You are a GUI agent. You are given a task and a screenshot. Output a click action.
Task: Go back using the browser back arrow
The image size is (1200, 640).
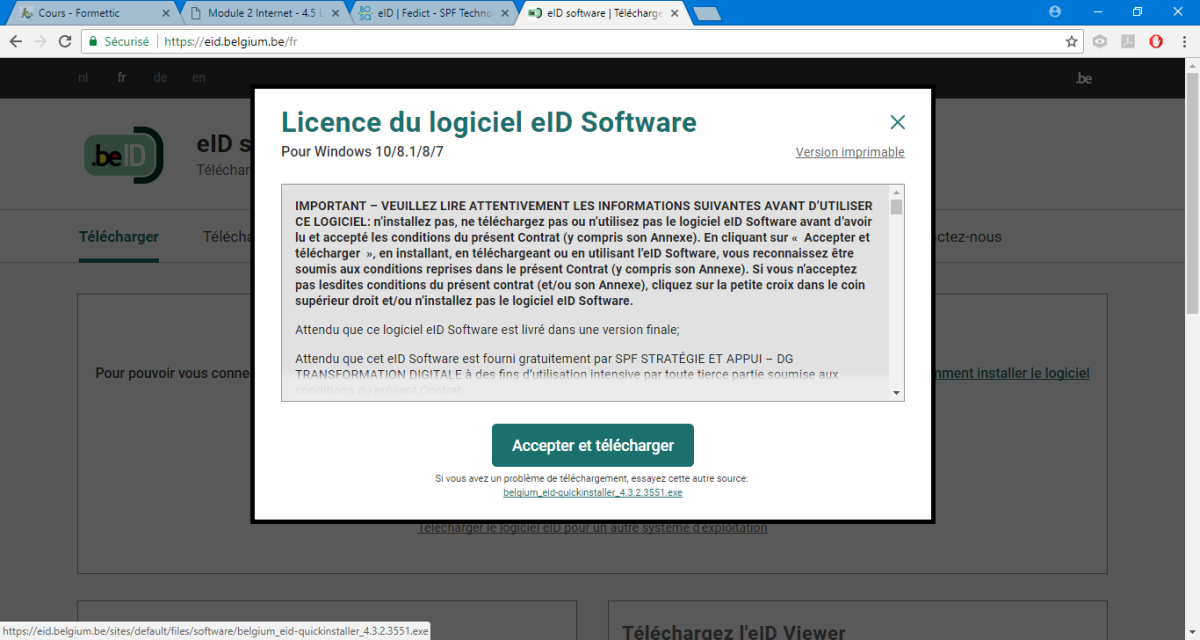coord(16,42)
